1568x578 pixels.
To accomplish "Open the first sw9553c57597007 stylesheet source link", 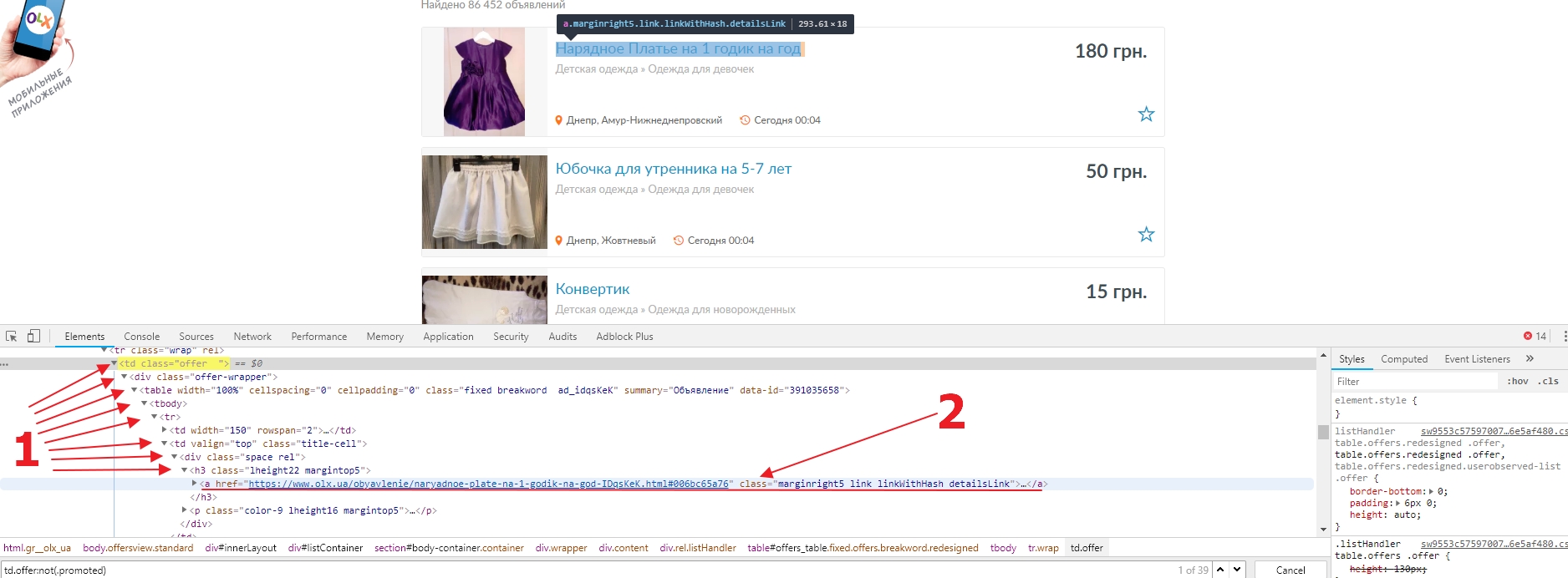I will click(x=1494, y=431).
